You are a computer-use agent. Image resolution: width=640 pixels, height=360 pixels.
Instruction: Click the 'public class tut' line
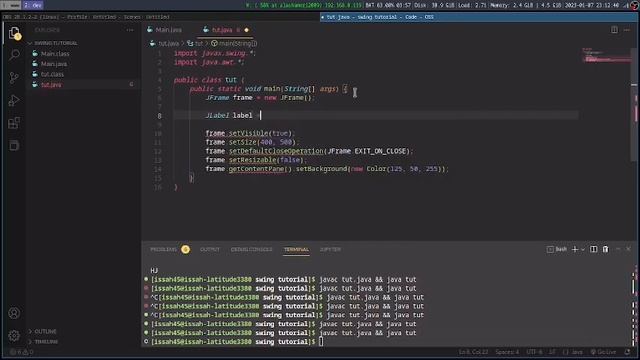pos(209,80)
